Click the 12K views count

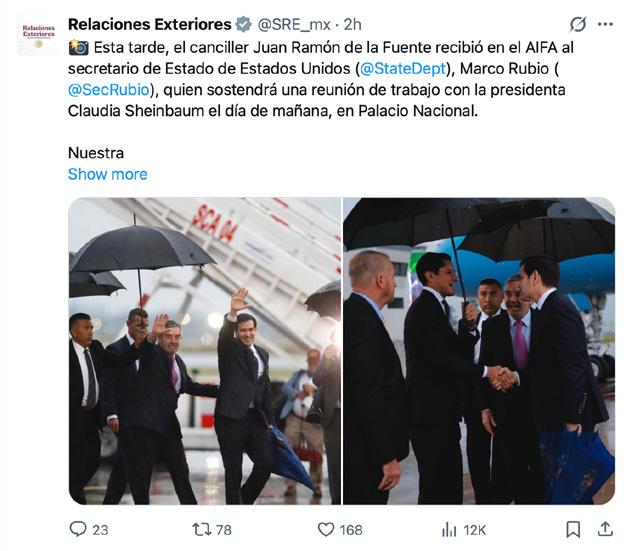(474, 530)
